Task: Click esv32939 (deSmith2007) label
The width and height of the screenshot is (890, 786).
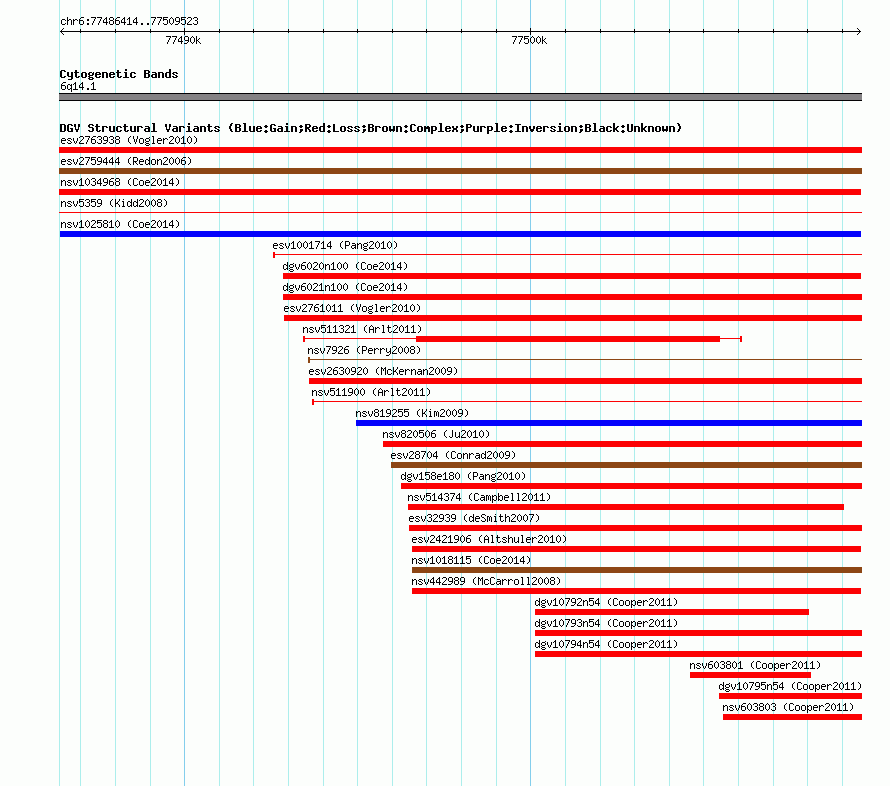Action: click(x=474, y=518)
